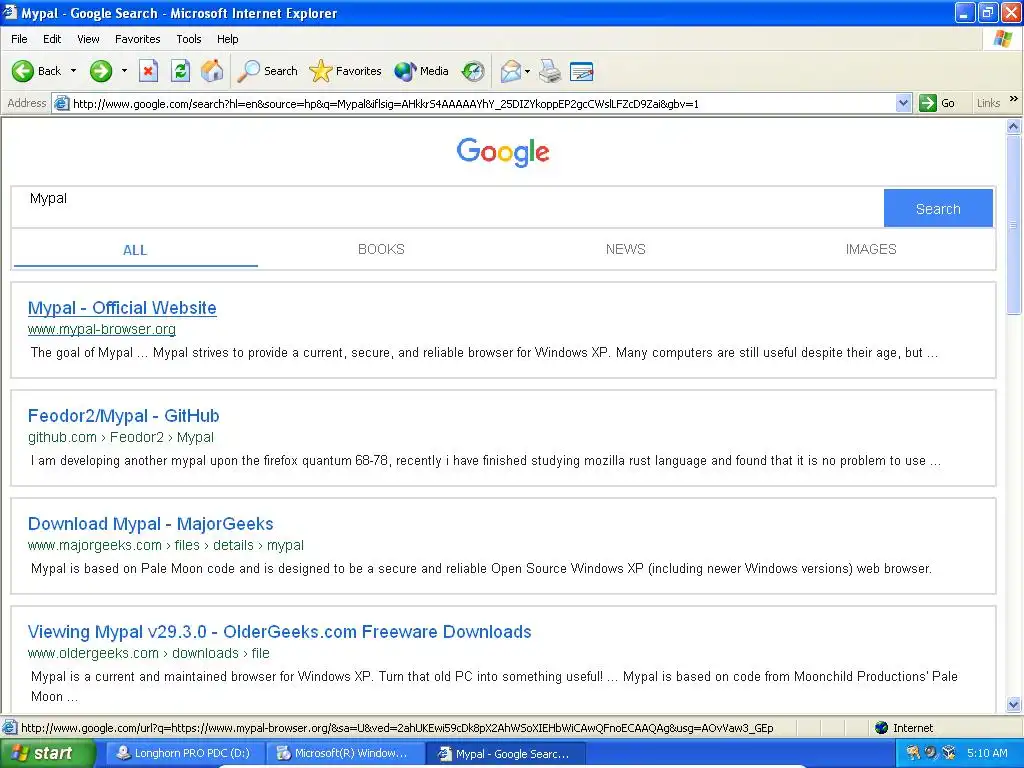This screenshot has width=1024, height=768.
Task: Open the File menu
Action: [x=19, y=39]
